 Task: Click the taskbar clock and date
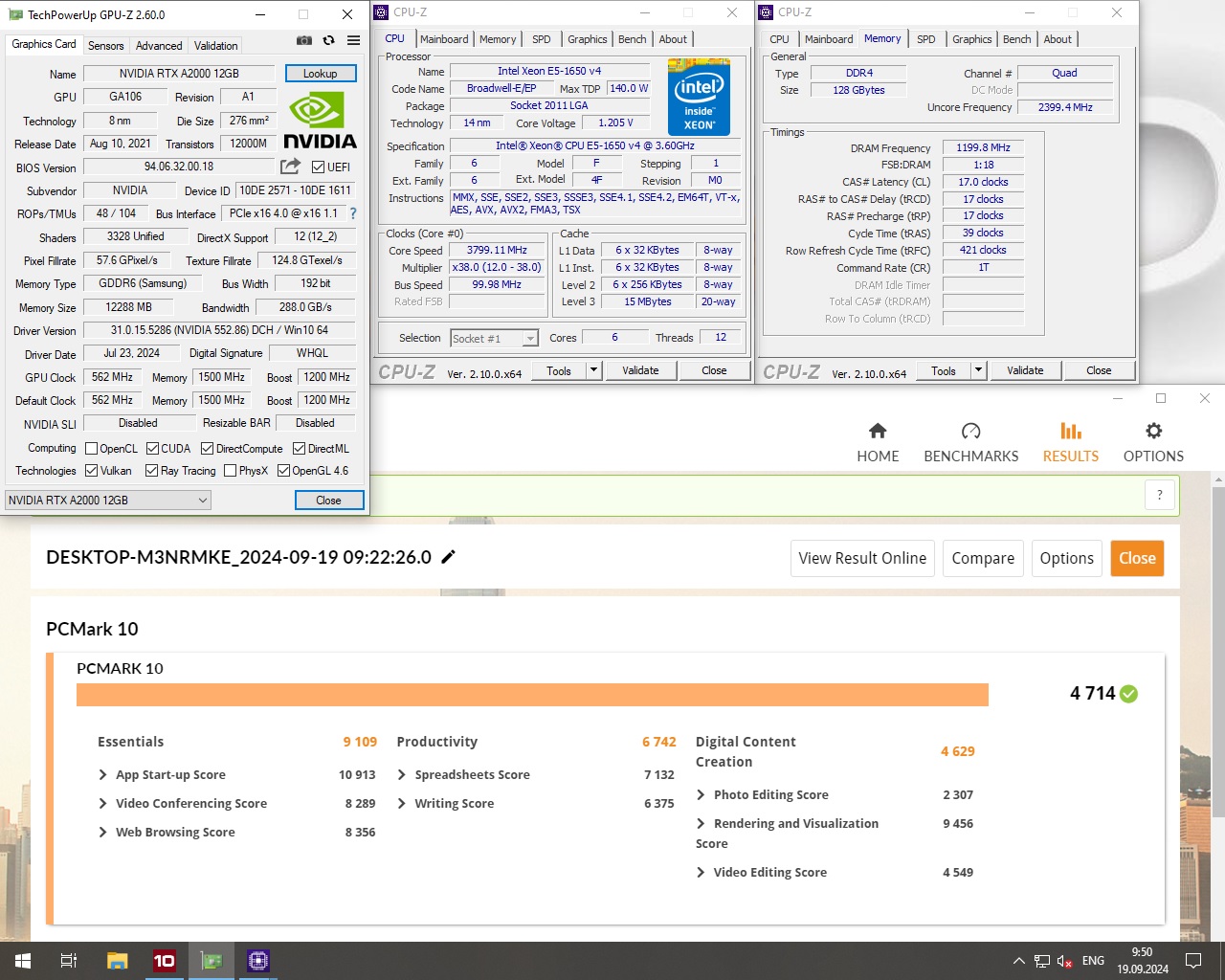pyautogui.click(x=1142, y=961)
